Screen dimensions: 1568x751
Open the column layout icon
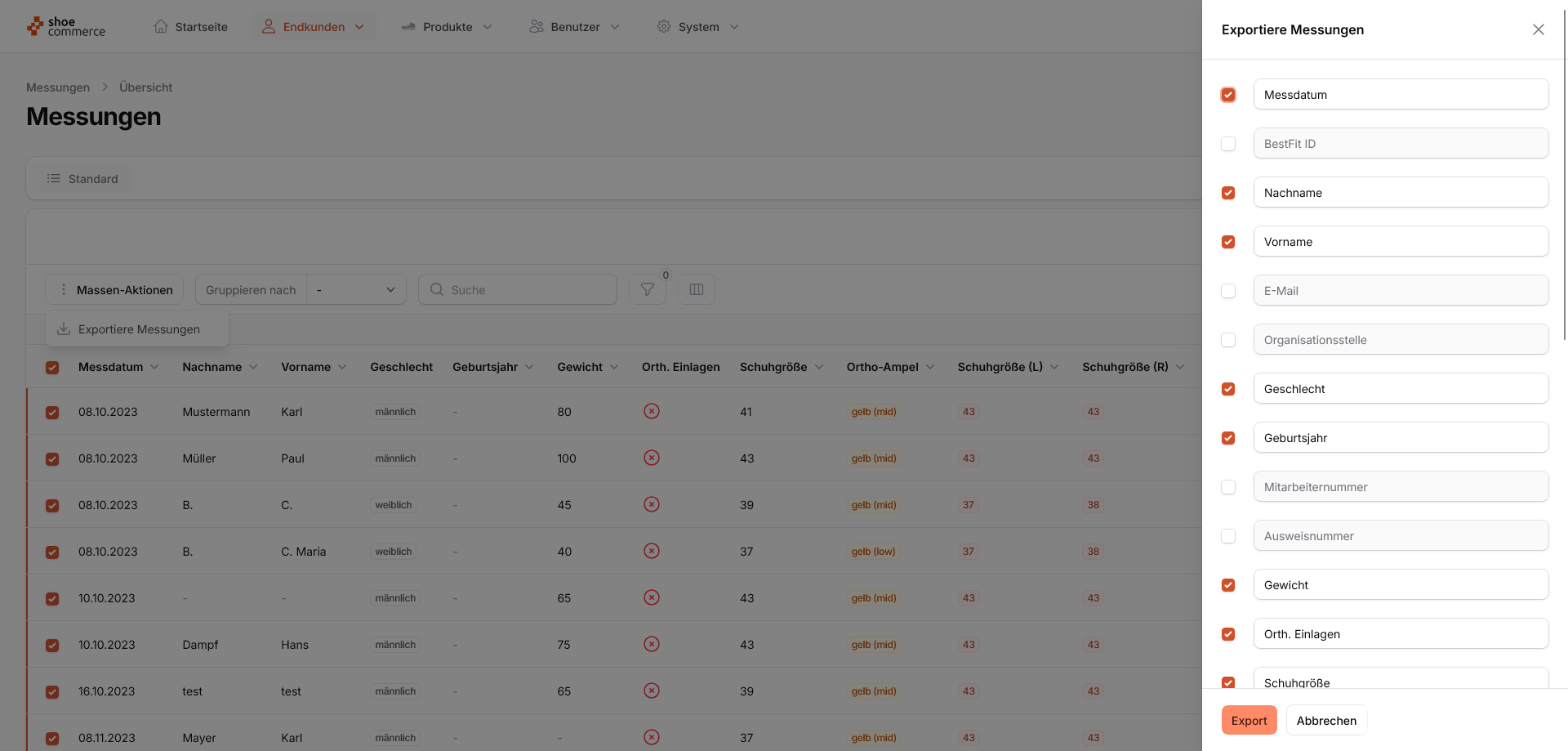pyautogui.click(x=696, y=289)
